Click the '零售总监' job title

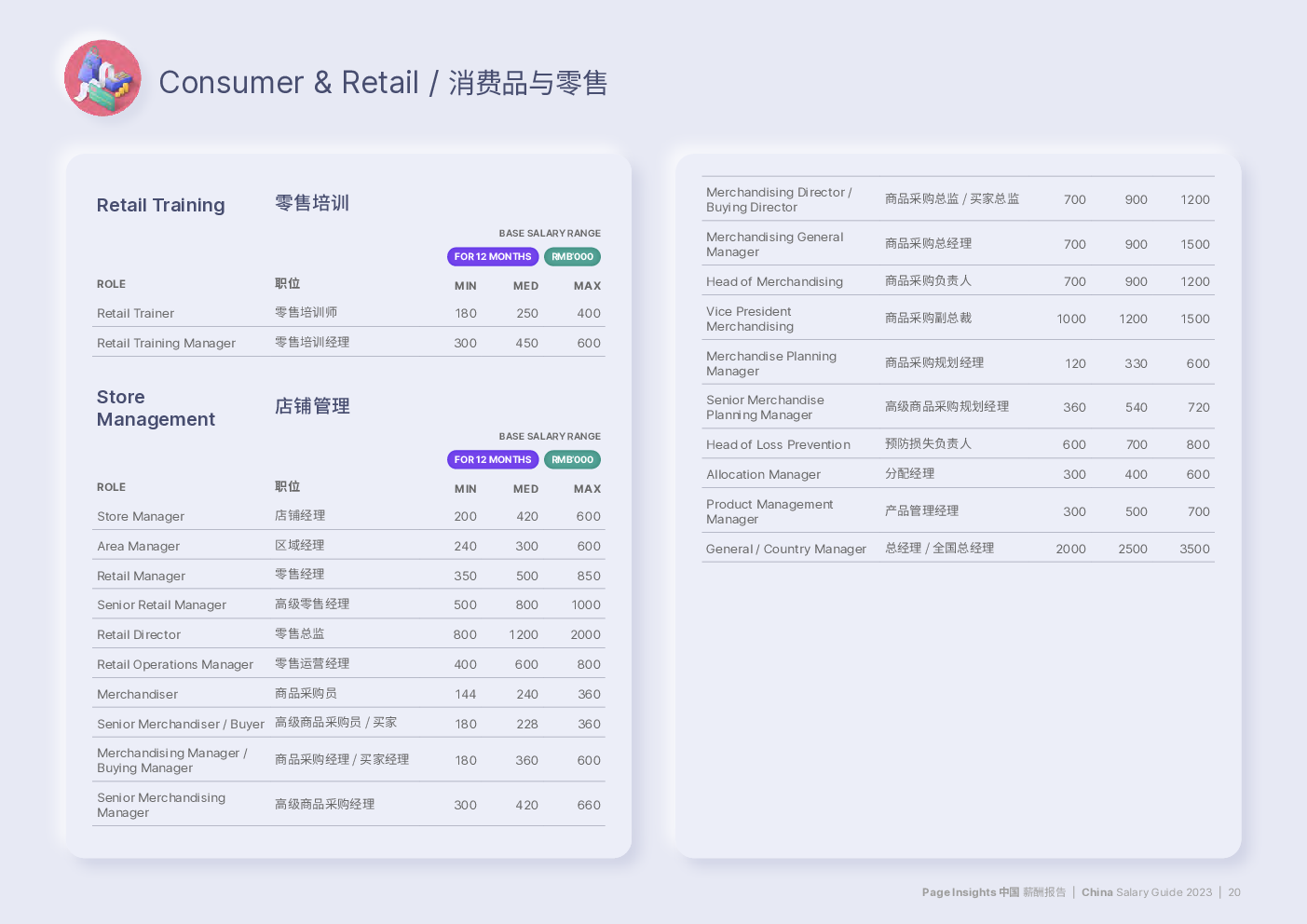(300, 634)
